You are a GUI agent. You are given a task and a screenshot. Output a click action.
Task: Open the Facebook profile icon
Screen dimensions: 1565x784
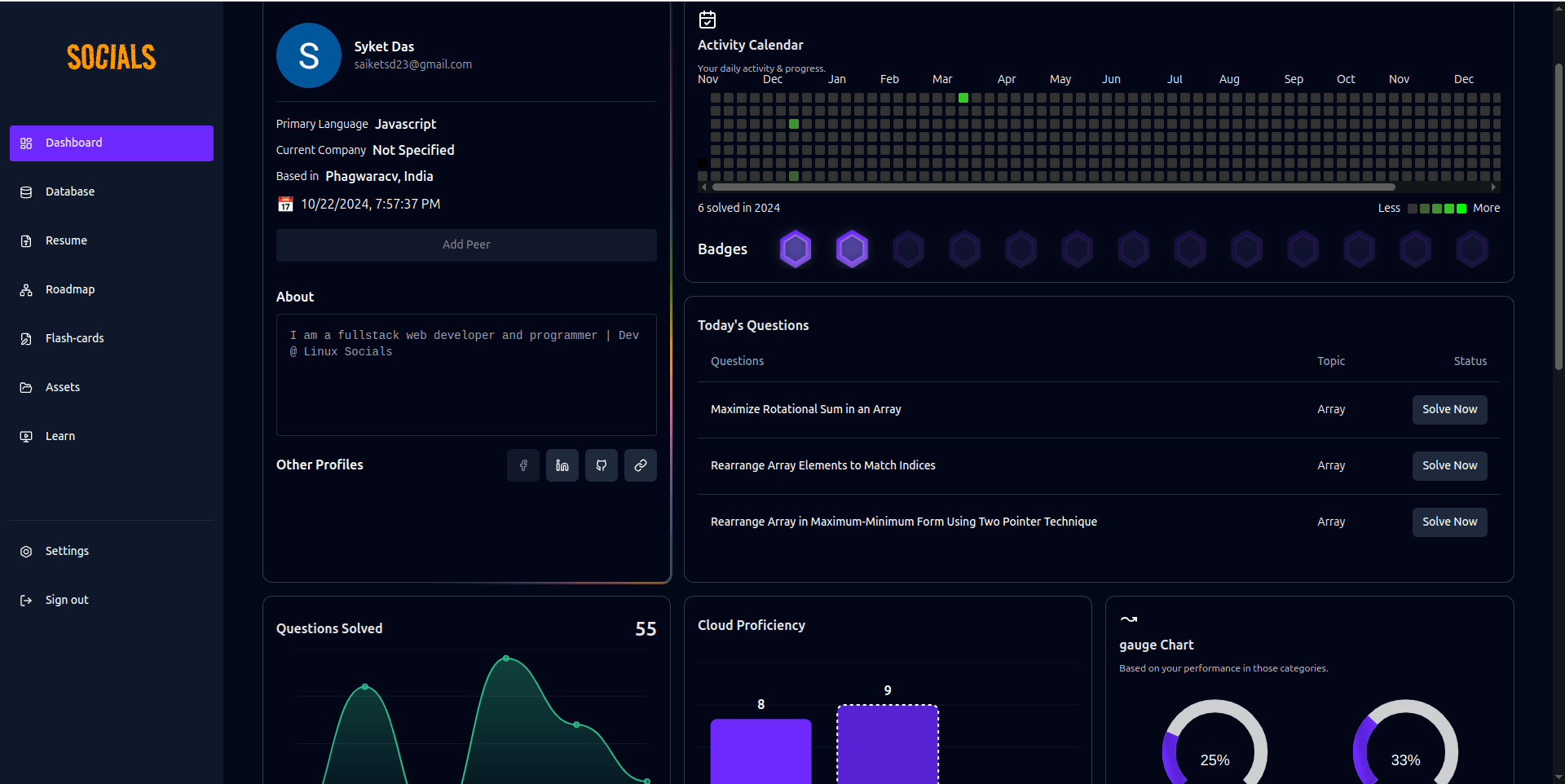(523, 465)
